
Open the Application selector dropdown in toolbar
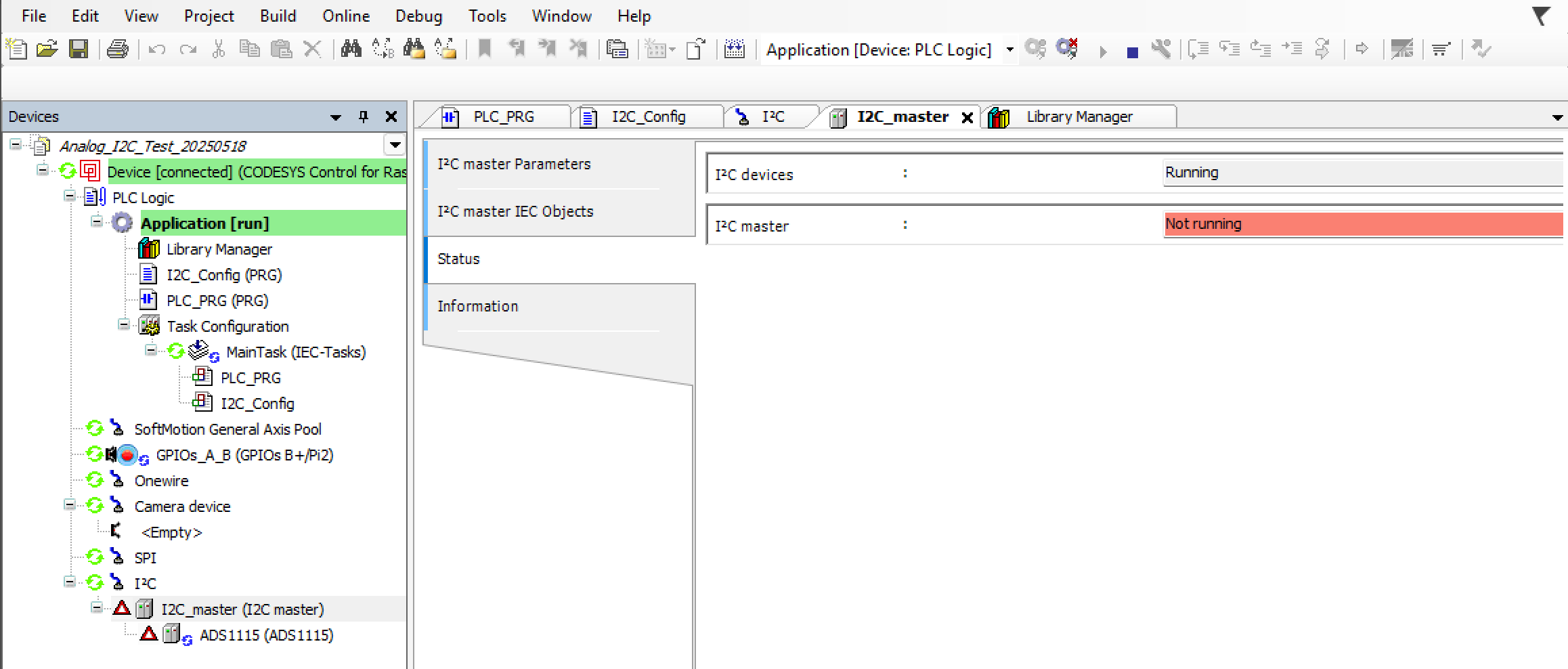tap(1009, 49)
